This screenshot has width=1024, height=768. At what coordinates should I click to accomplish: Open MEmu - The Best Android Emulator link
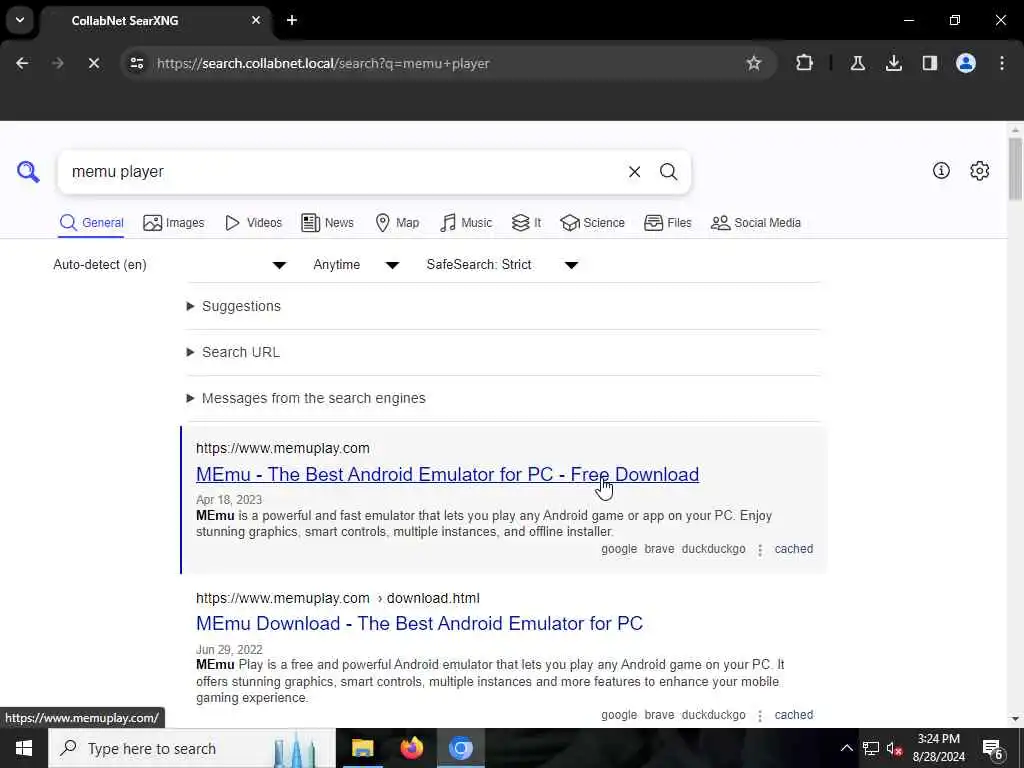pos(447,475)
